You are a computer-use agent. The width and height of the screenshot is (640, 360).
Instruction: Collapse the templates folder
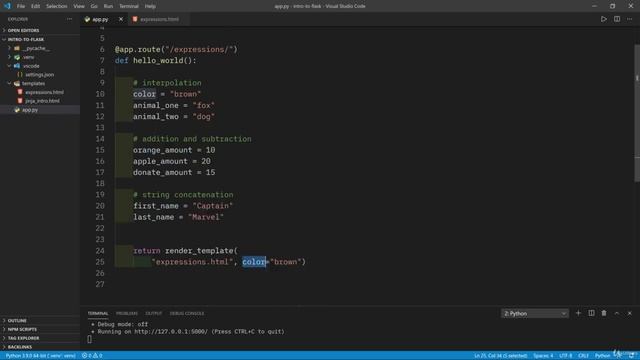click(33, 83)
